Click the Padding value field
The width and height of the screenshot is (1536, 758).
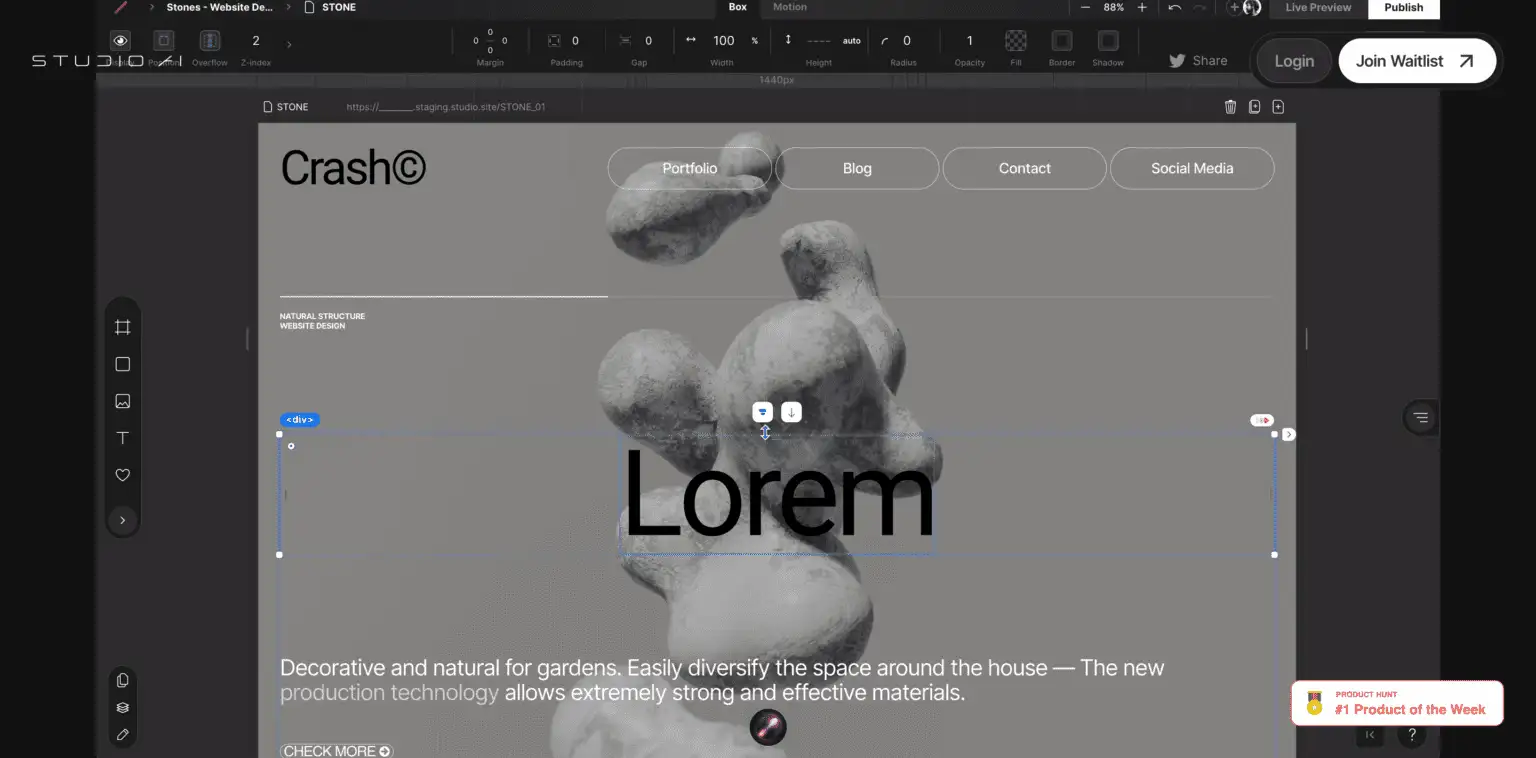click(x=575, y=41)
